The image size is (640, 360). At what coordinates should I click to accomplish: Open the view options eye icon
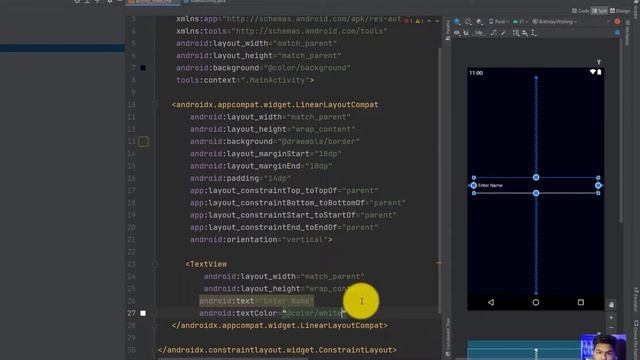[x=457, y=33]
